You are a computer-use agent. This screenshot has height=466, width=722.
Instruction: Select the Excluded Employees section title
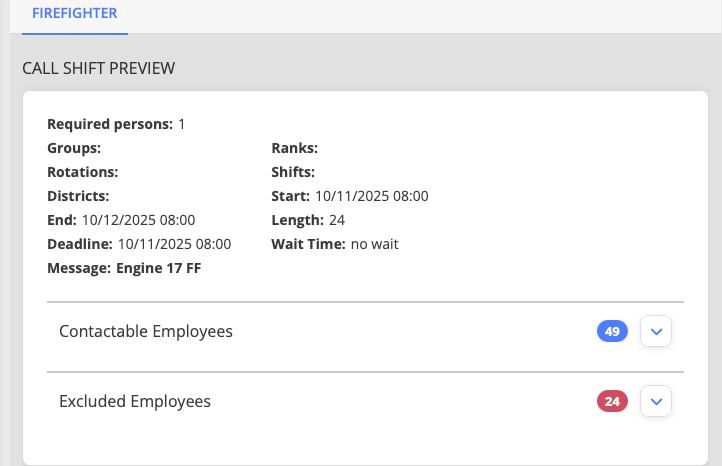pos(135,402)
